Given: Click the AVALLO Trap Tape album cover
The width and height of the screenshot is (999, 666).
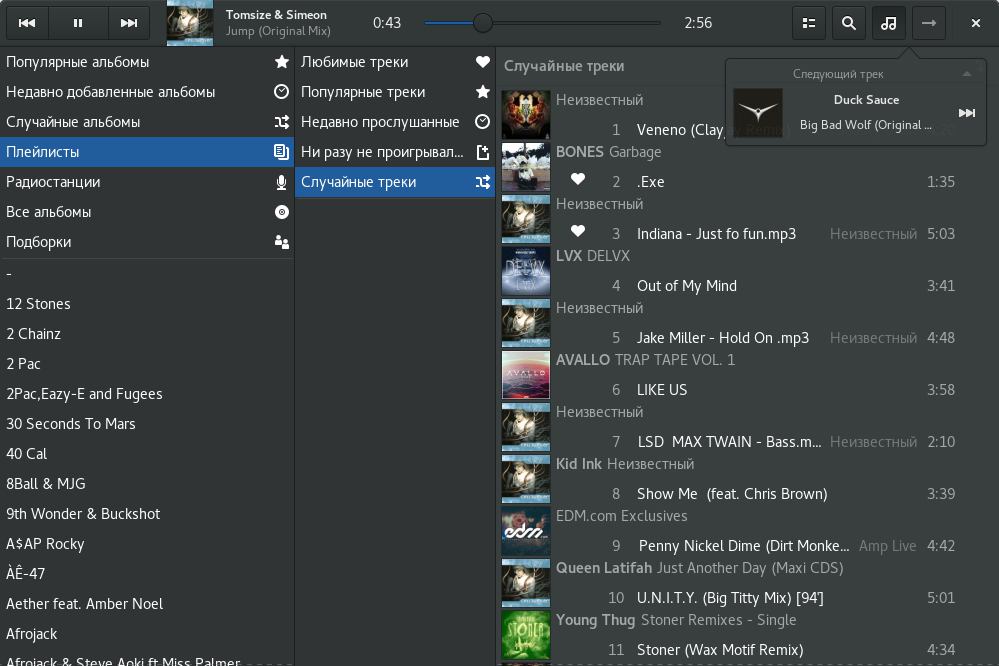Looking at the screenshot, I should (526, 375).
